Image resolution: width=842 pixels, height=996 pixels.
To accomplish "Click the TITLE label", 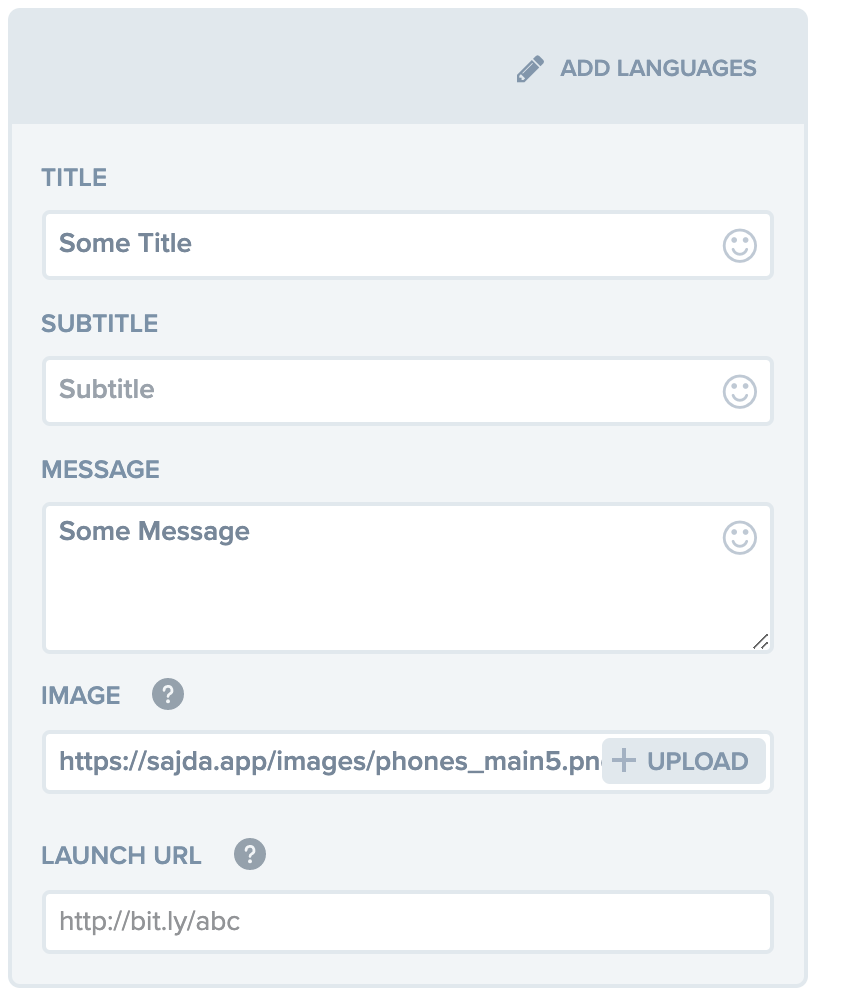I will click(x=74, y=177).
